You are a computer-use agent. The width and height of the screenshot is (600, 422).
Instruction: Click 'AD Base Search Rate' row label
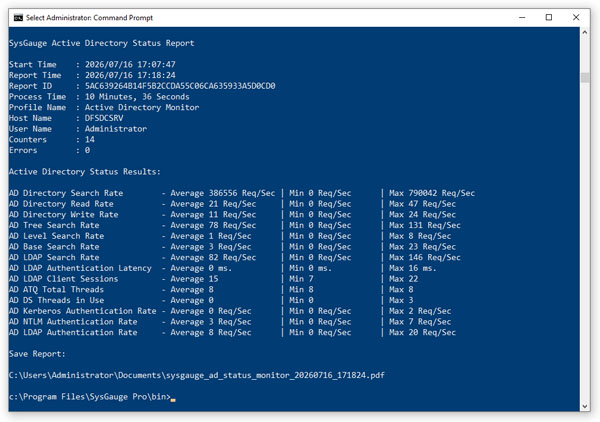point(54,247)
